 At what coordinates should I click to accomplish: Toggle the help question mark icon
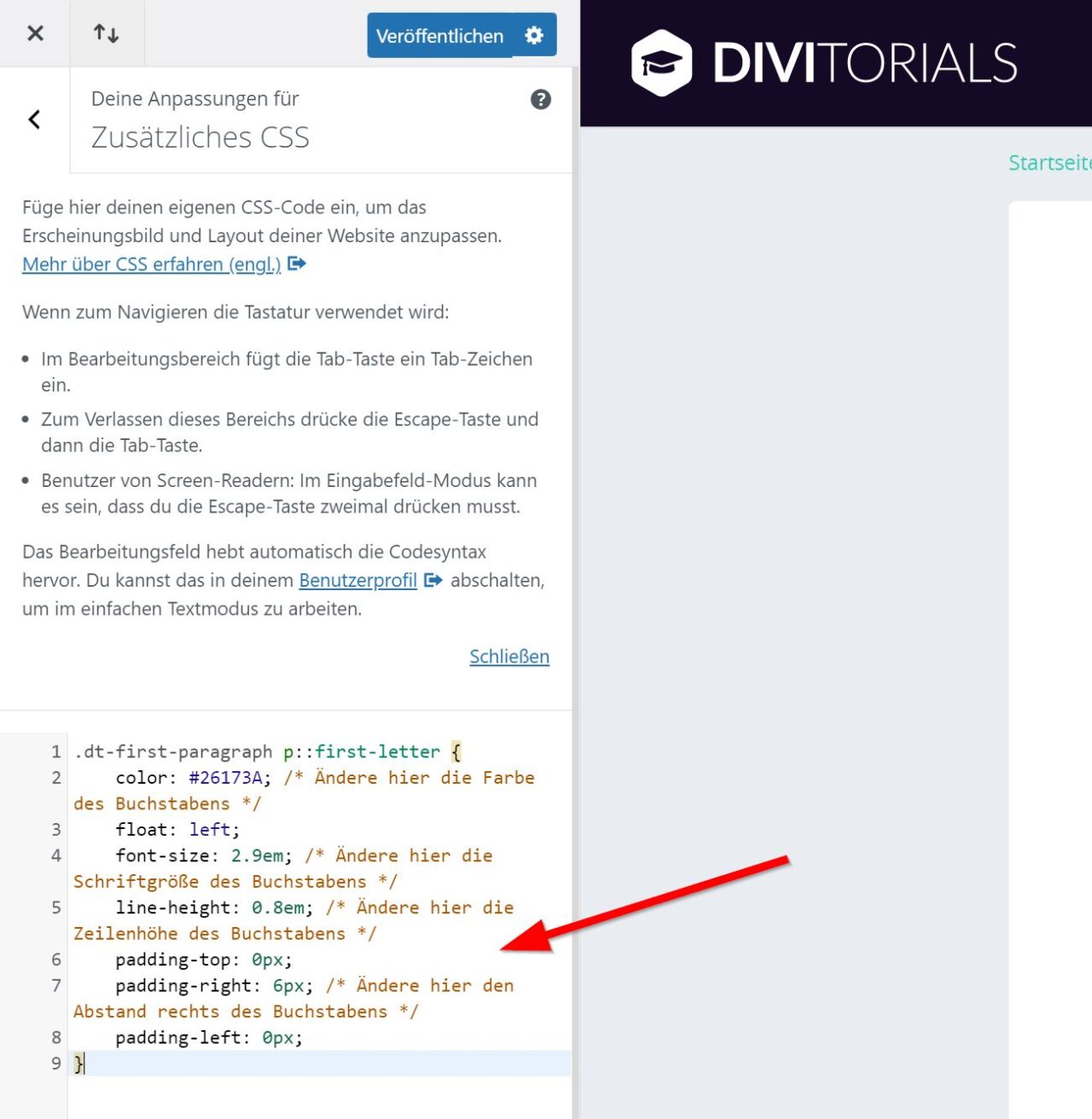pos(540,100)
